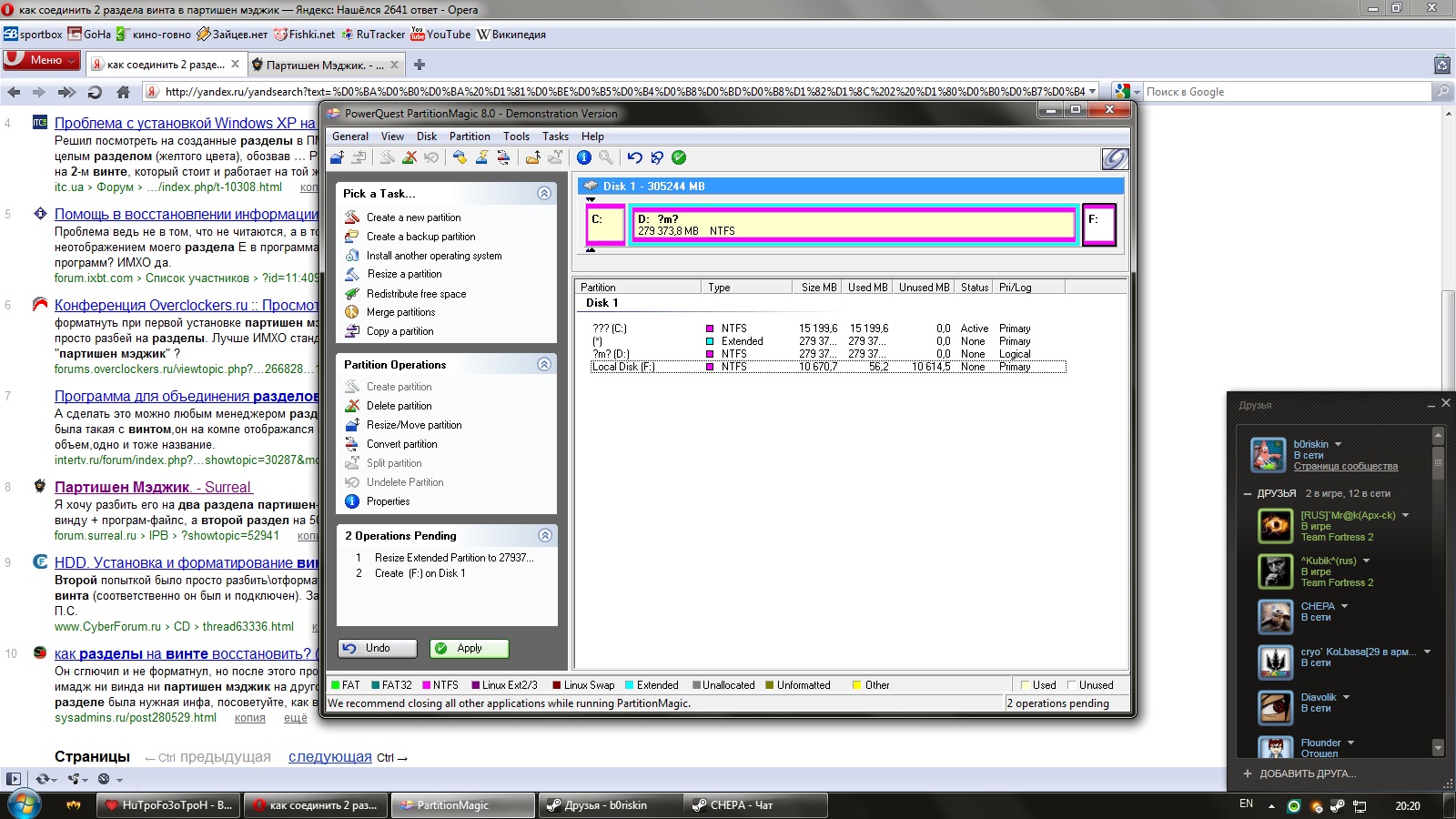The width and height of the screenshot is (1456, 819).
Task: Select pending operation Create (F:) on Disk 1
Action: pos(420,573)
